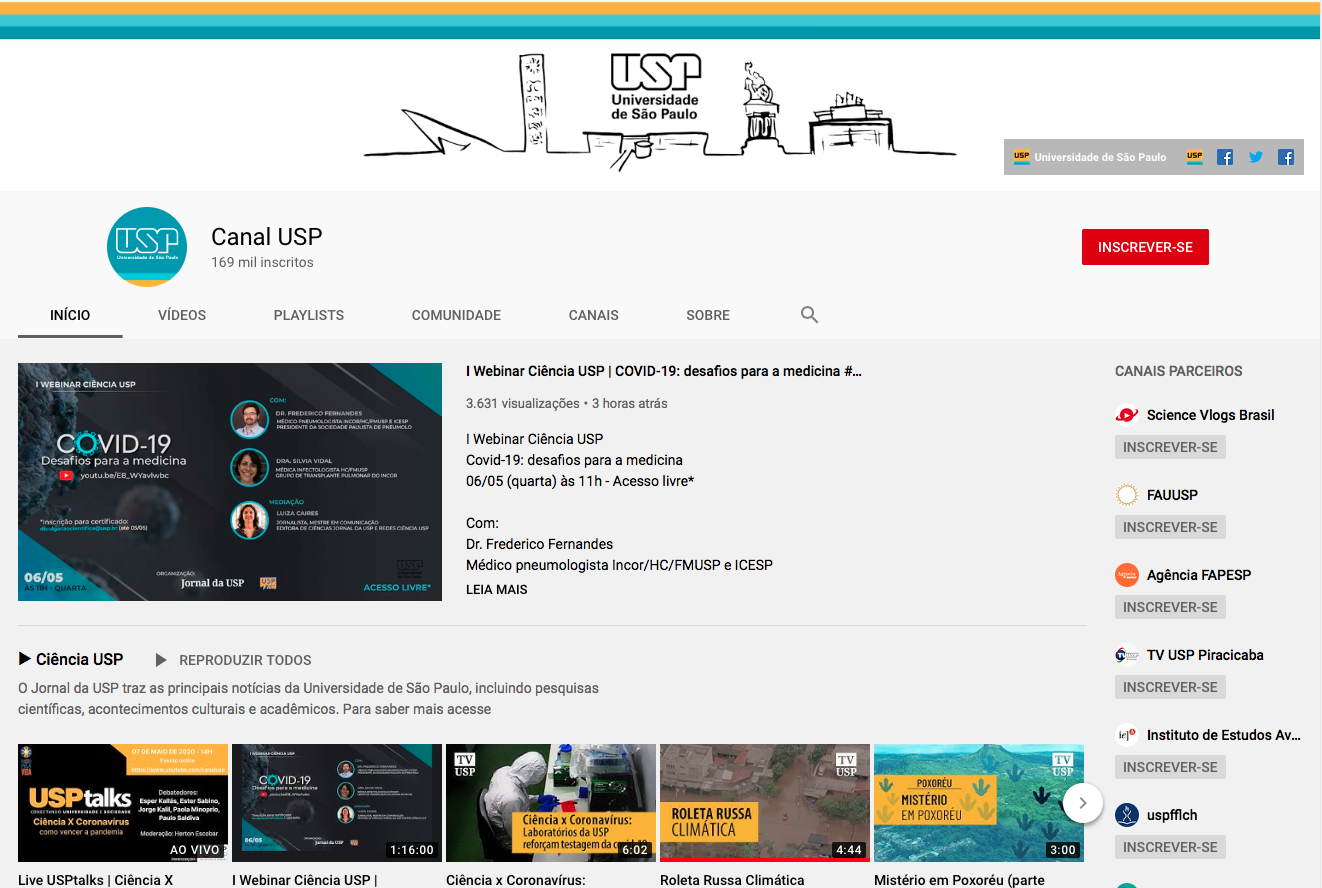
Task: Click INSCREVER-SE under uspfflch
Action: click(x=1170, y=847)
